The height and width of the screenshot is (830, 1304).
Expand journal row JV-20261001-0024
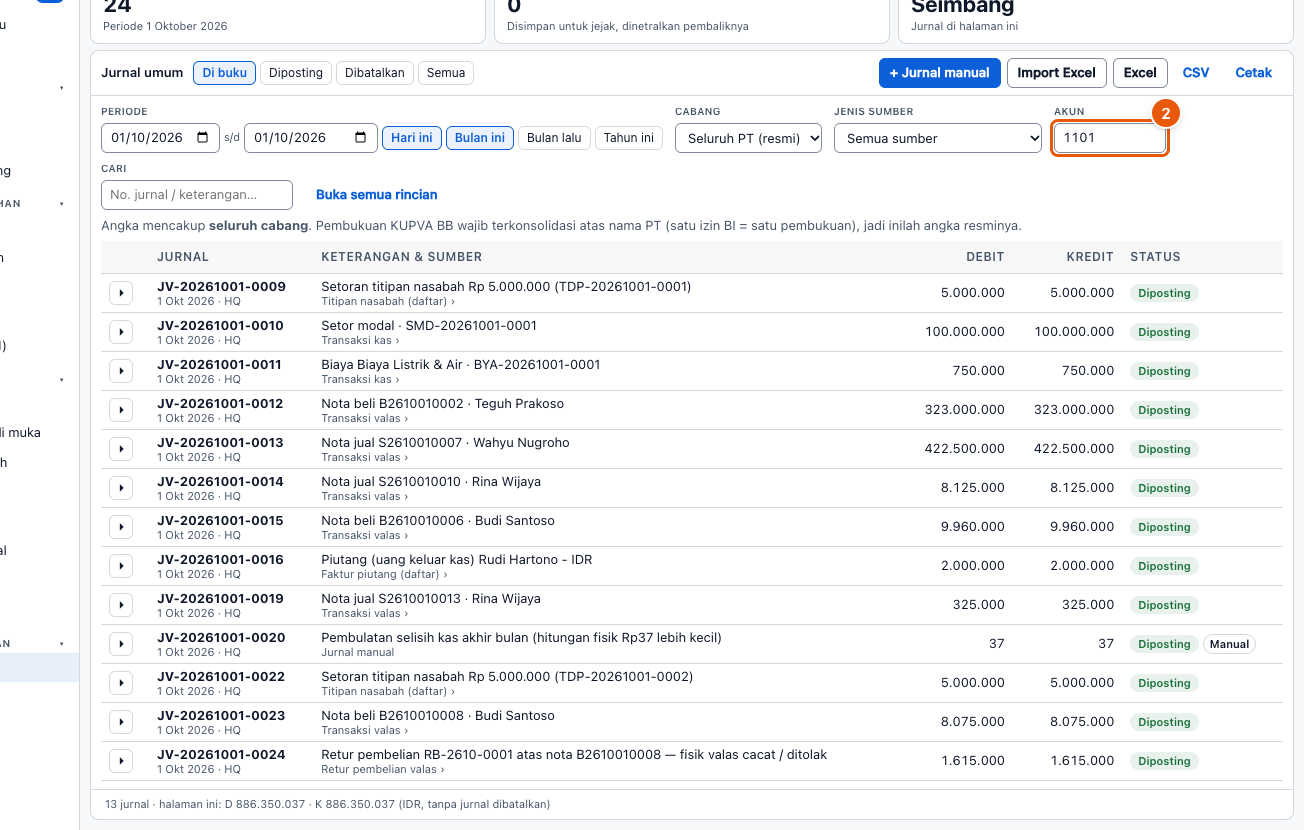121,761
